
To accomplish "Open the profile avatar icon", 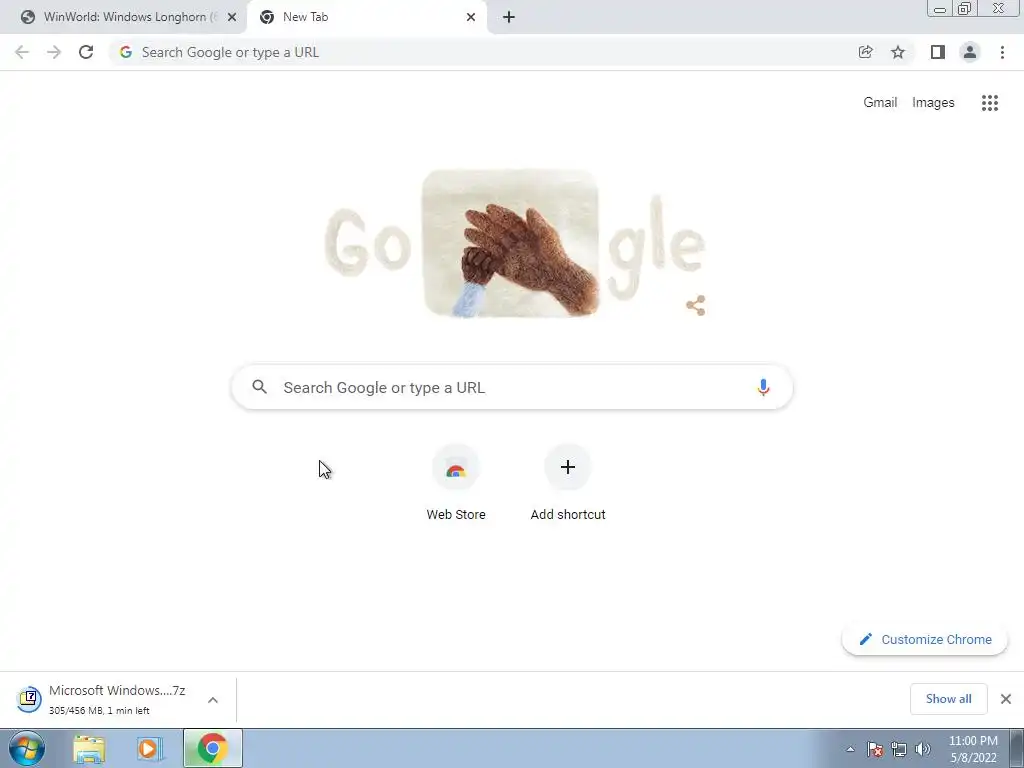I will (x=970, y=52).
